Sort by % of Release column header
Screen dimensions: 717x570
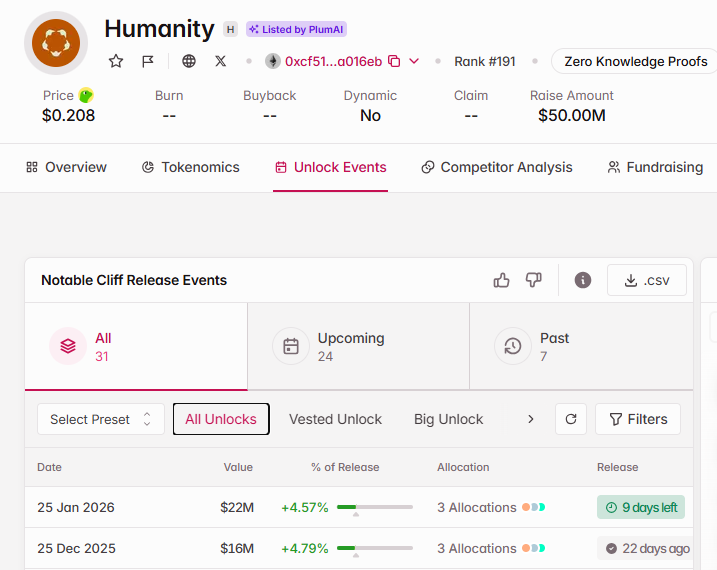point(345,467)
